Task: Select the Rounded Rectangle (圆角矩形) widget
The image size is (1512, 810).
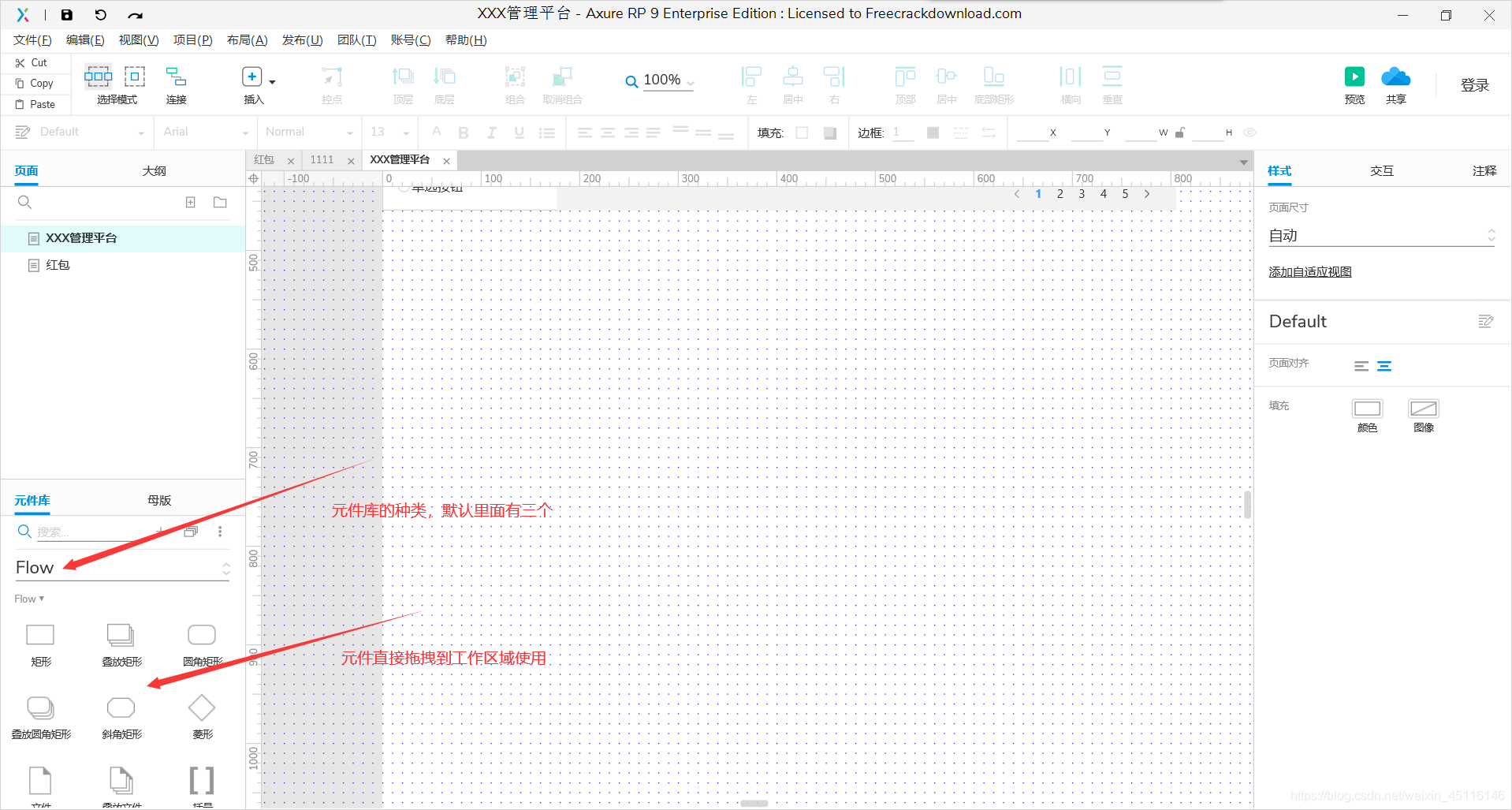Action: (202, 635)
